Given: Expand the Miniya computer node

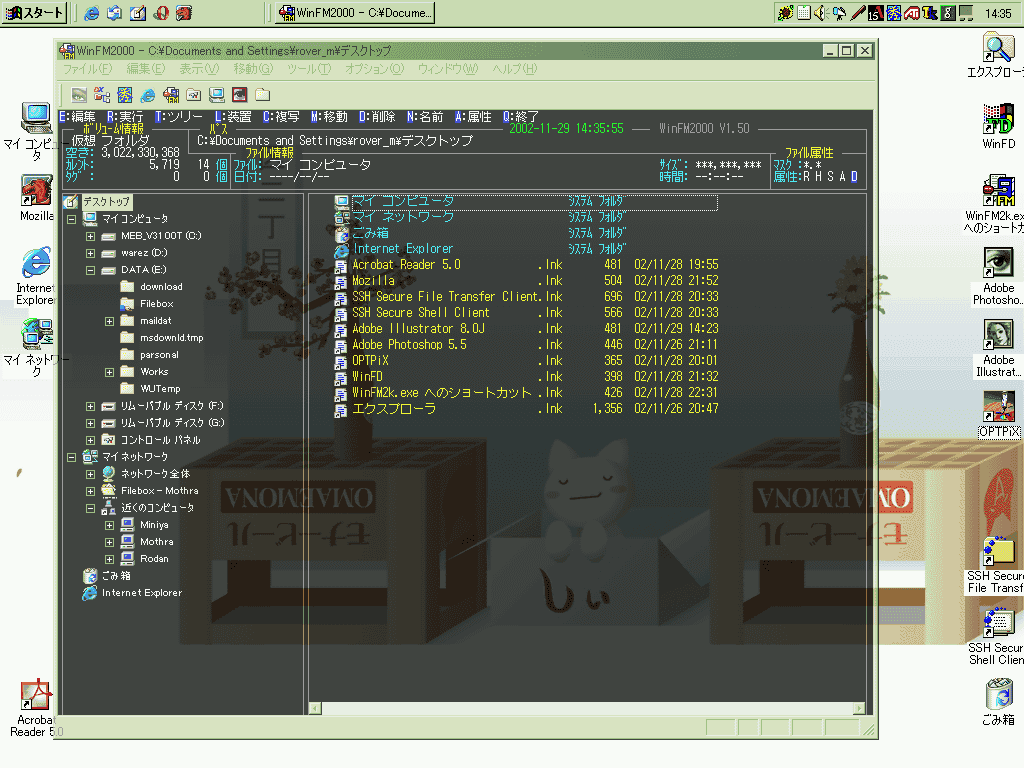Looking at the screenshot, I should coord(110,525).
